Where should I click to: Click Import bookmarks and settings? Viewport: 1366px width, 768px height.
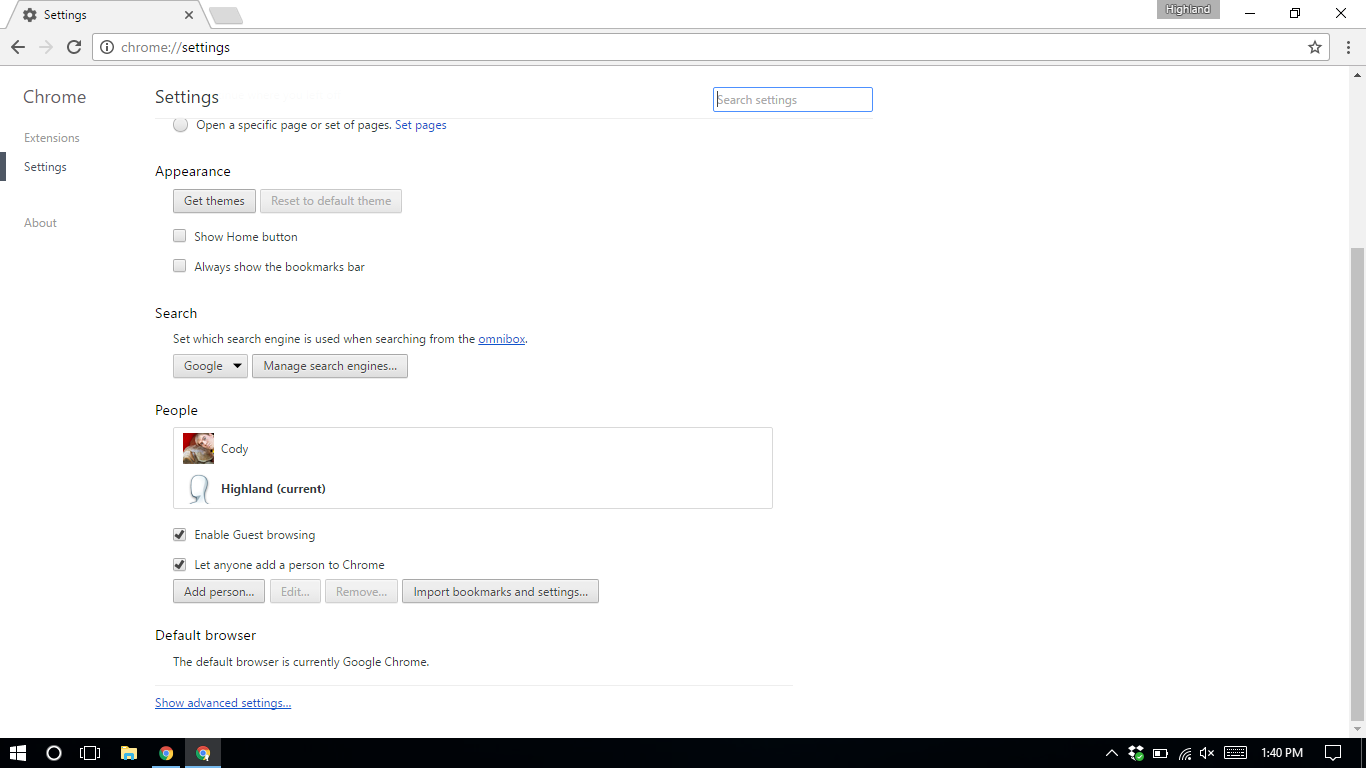pos(500,592)
